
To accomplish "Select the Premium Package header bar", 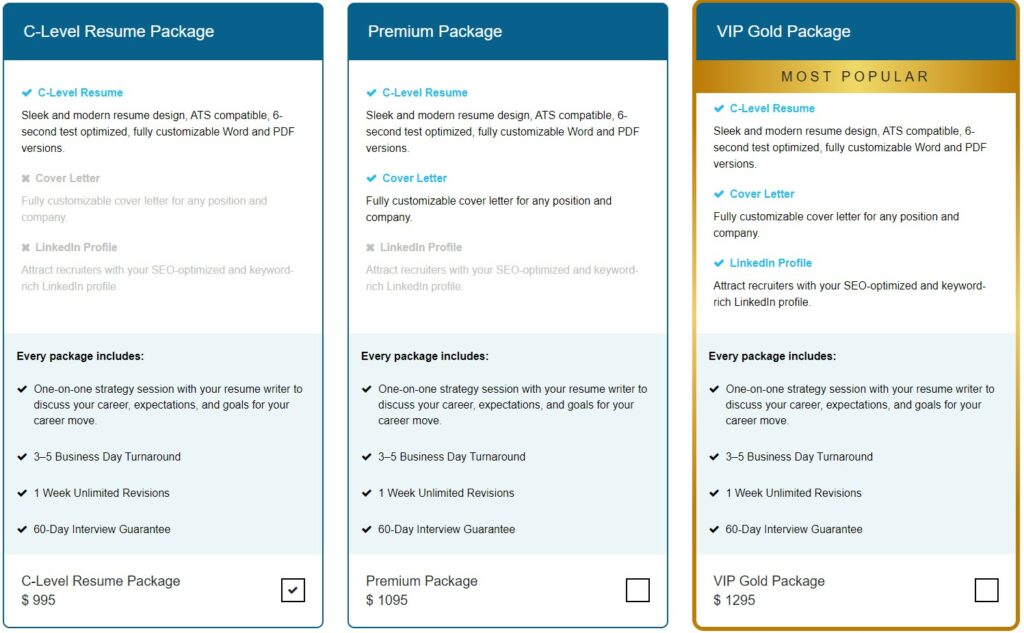I will [506, 31].
